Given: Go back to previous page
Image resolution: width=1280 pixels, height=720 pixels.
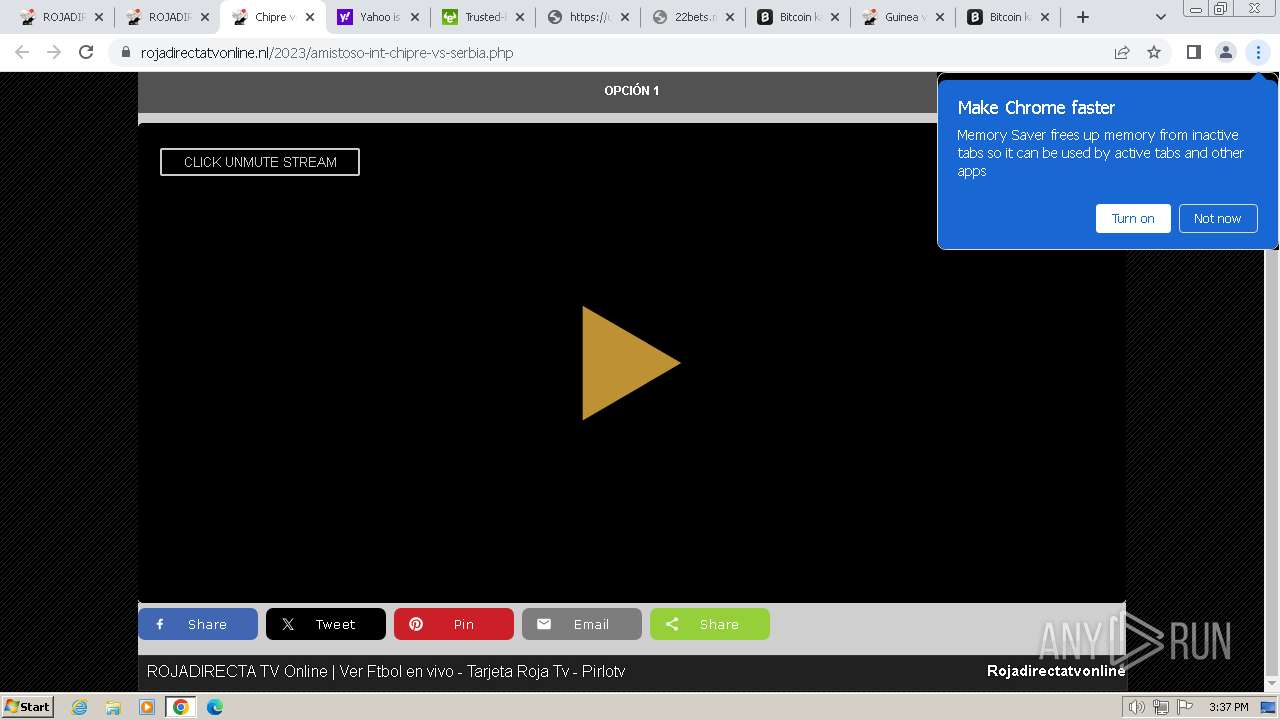Looking at the screenshot, I should (x=22, y=52).
